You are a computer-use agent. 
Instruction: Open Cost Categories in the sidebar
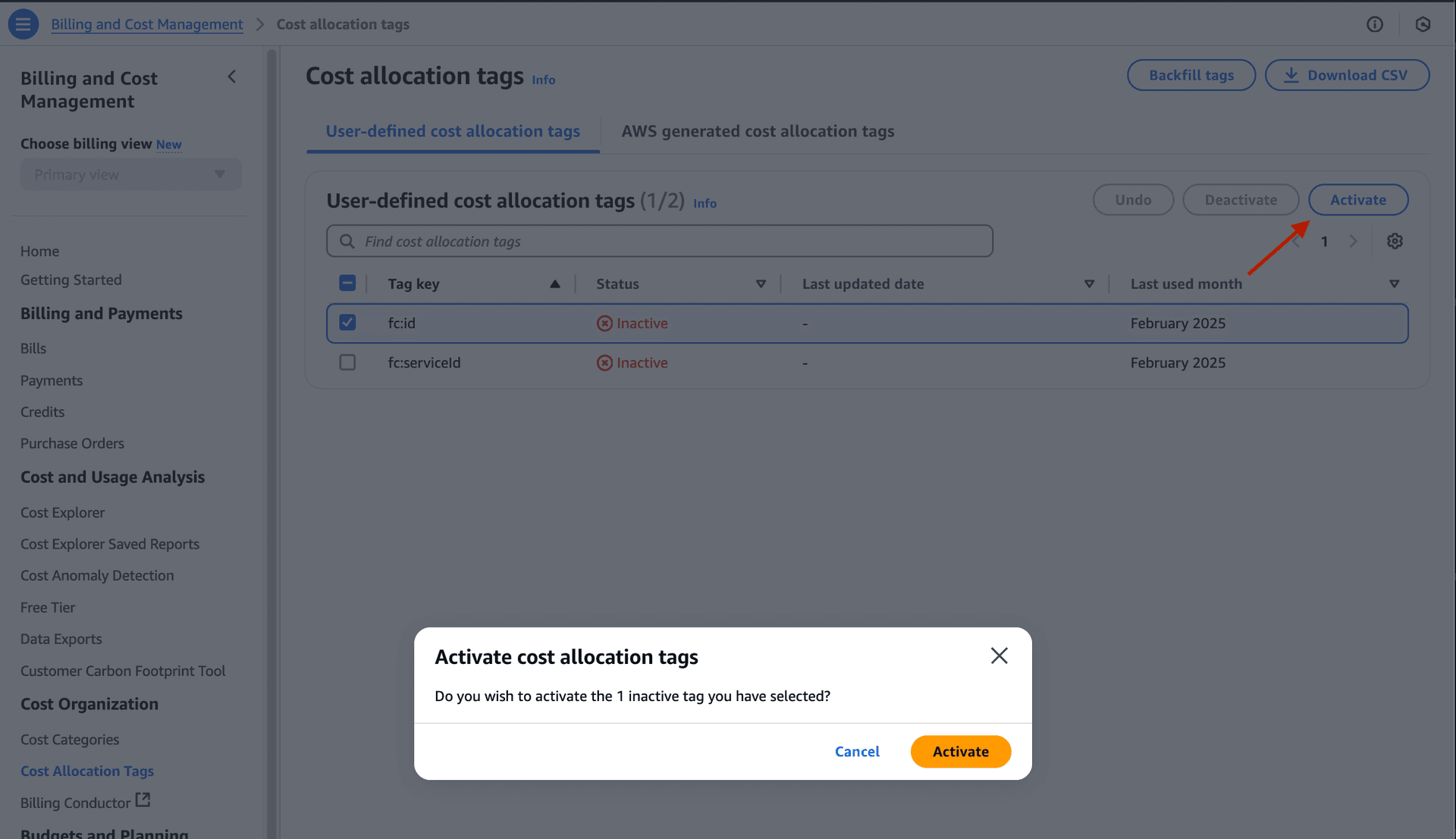coord(70,739)
